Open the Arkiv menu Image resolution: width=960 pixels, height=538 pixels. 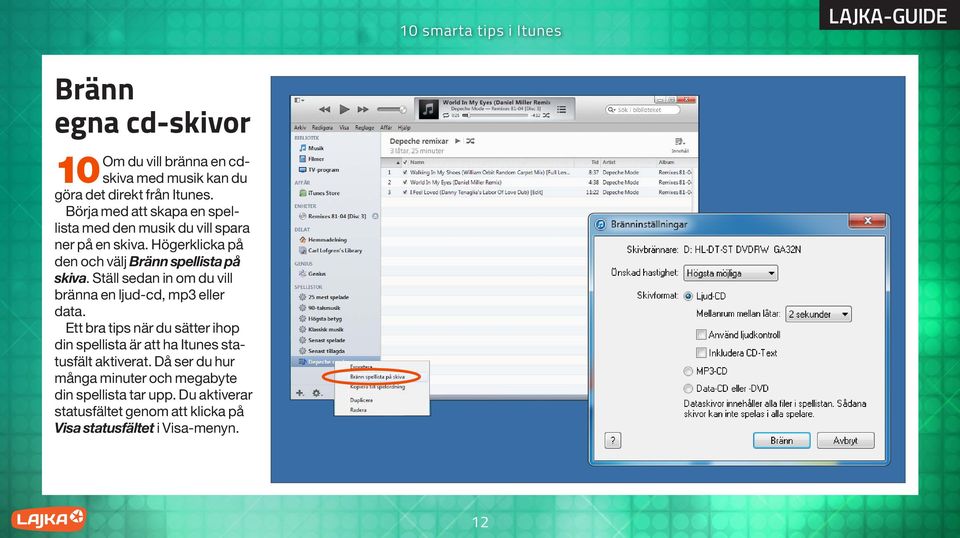point(300,127)
